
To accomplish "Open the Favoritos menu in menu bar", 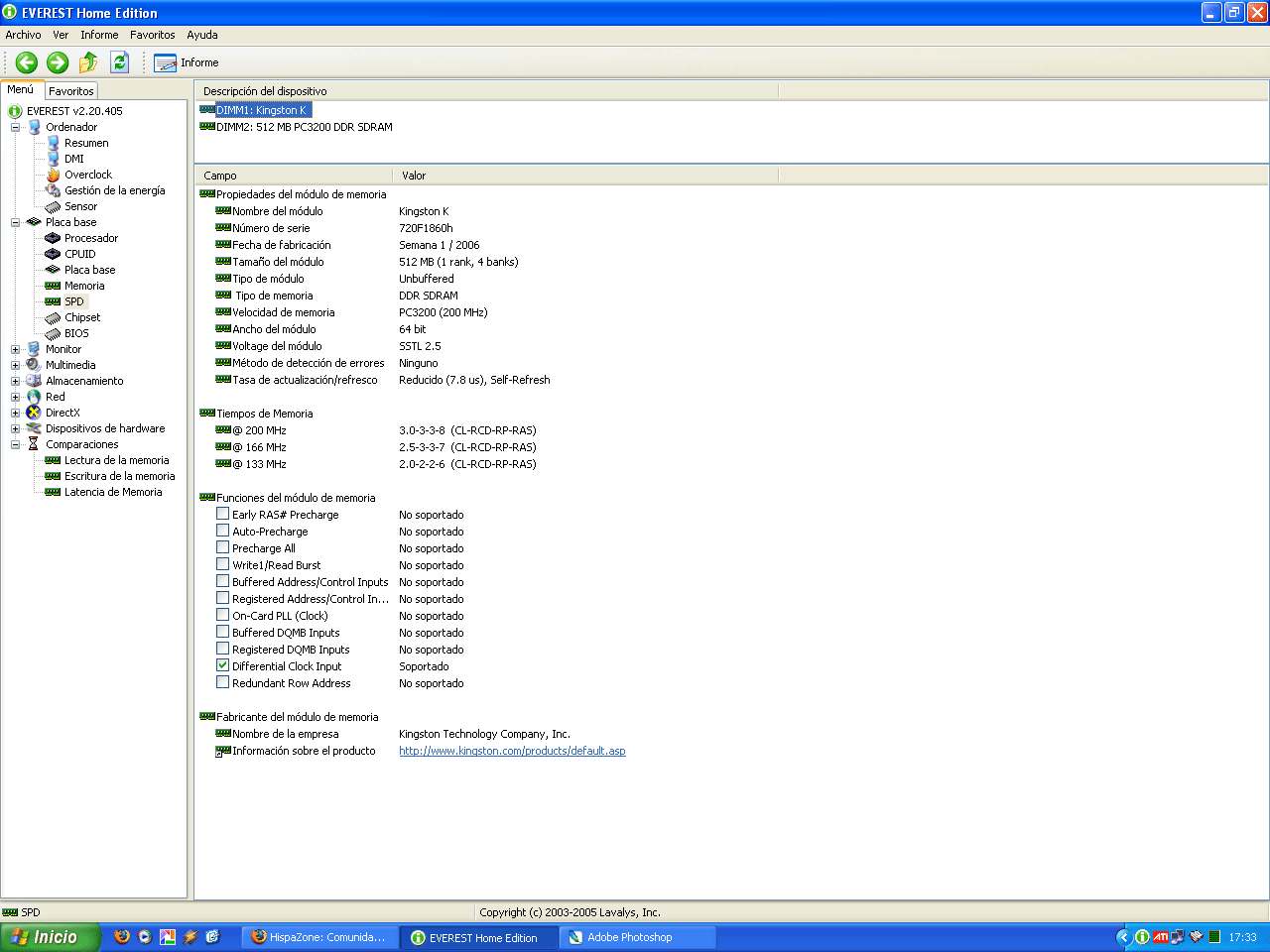I will pos(152,35).
